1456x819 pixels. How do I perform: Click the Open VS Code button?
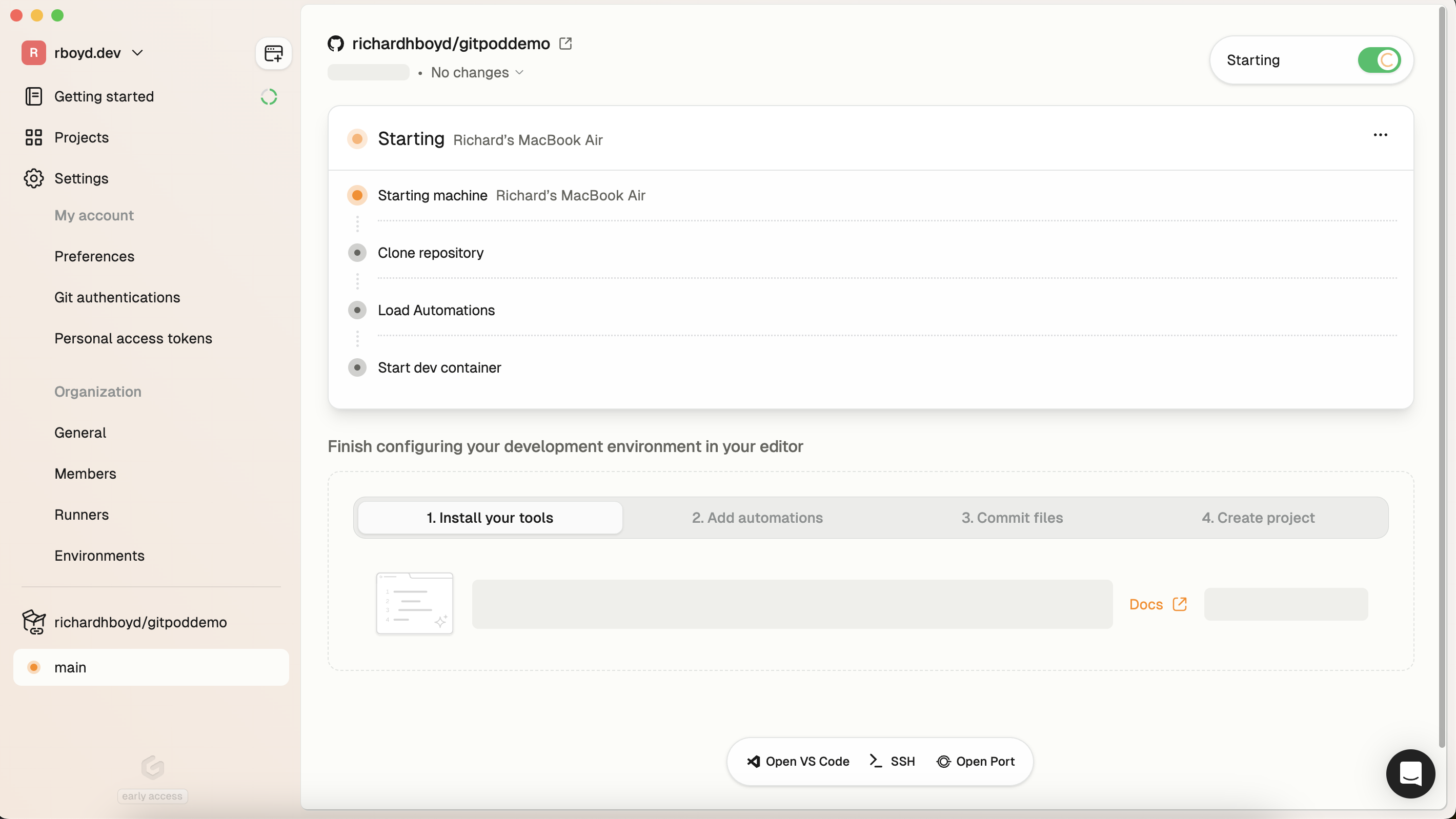[x=798, y=762]
